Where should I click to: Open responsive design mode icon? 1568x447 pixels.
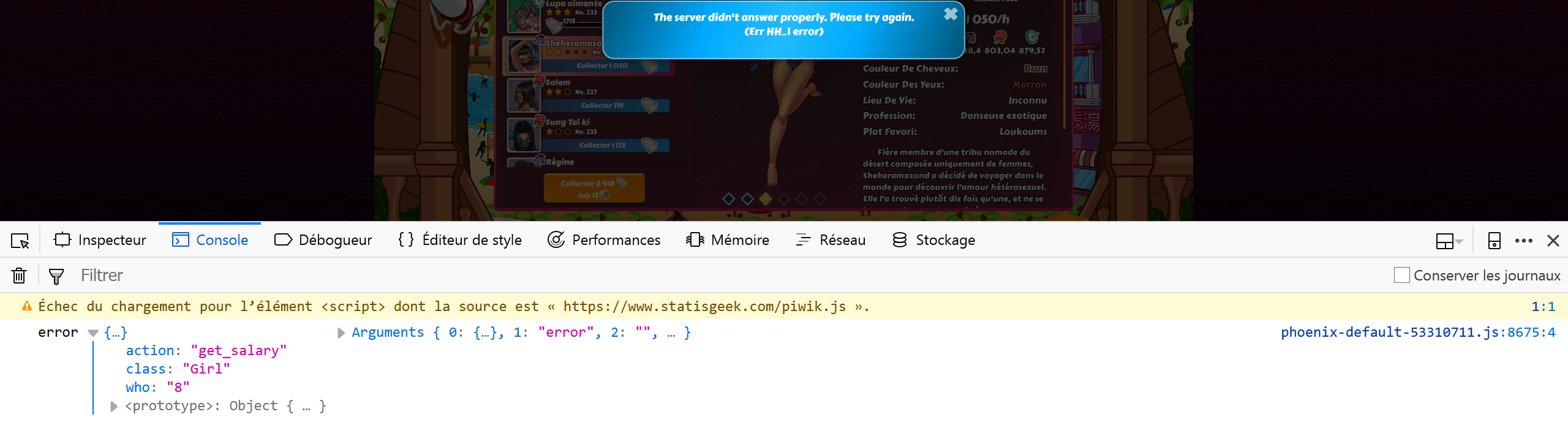point(1494,241)
